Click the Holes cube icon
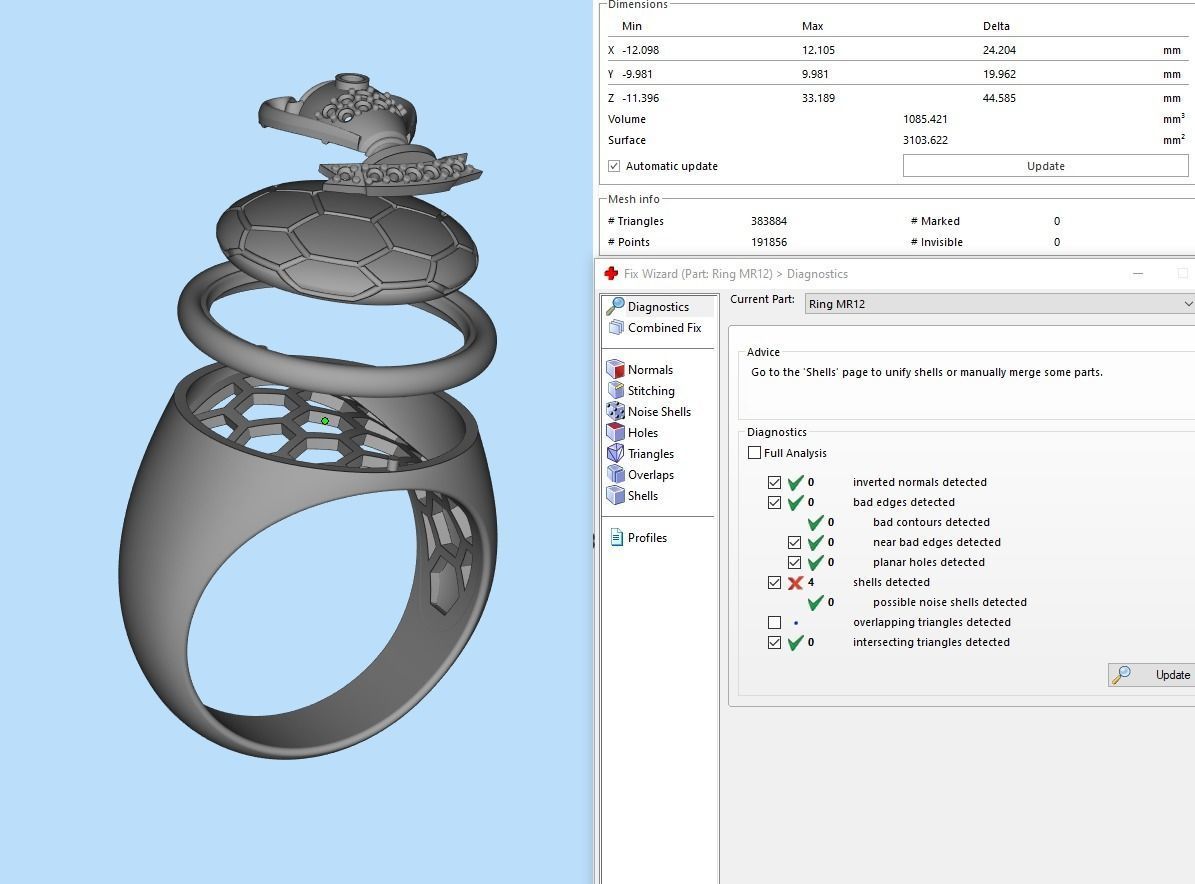This screenshot has width=1195, height=884. (x=615, y=432)
